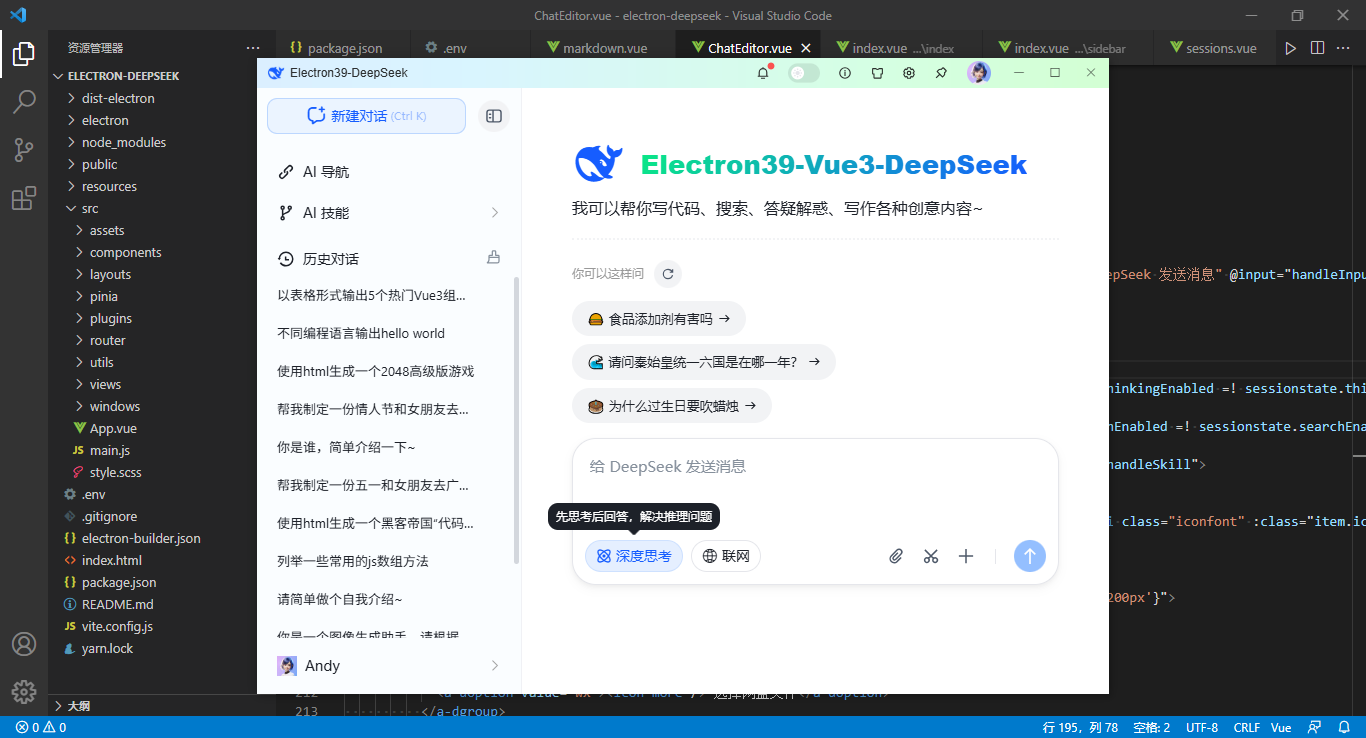Open the info icon in DeepSeek title bar
This screenshot has width=1366, height=738.
click(845, 73)
